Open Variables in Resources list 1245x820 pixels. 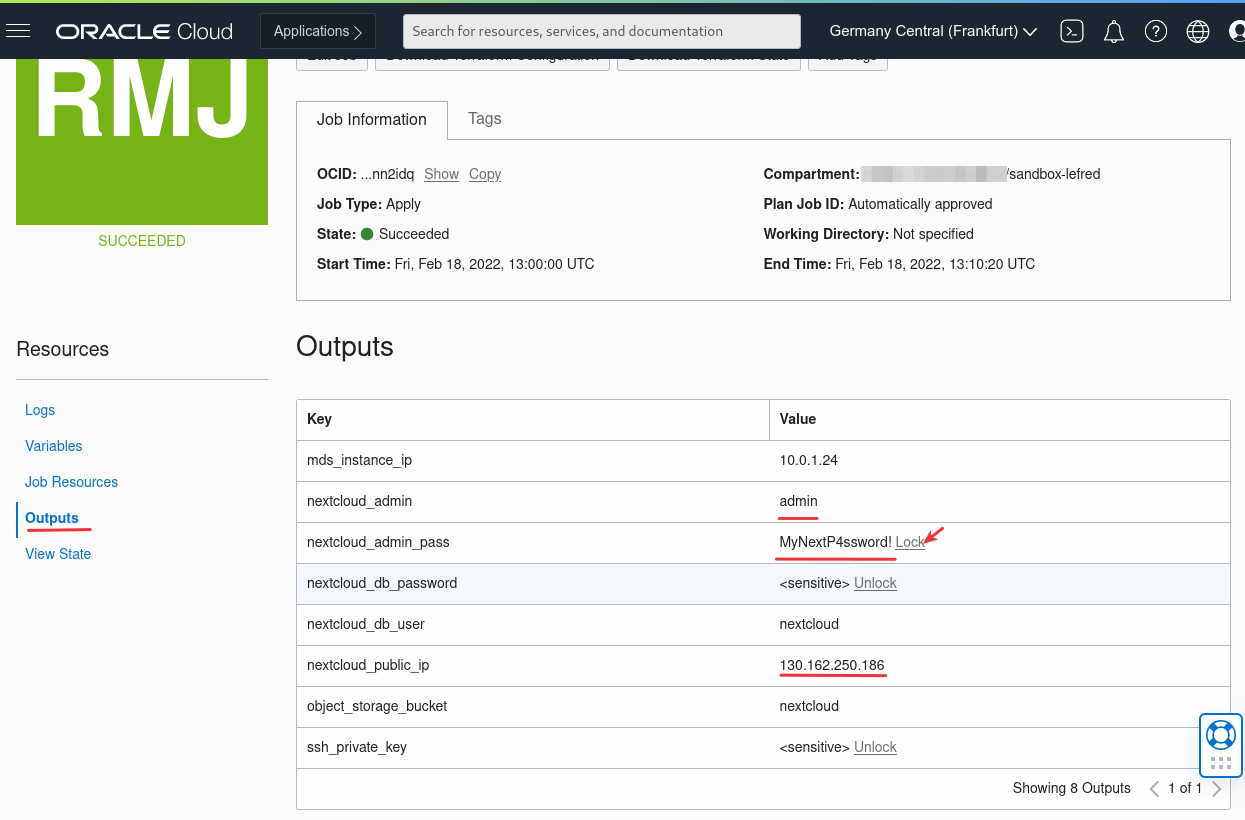pyautogui.click(x=54, y=446)
